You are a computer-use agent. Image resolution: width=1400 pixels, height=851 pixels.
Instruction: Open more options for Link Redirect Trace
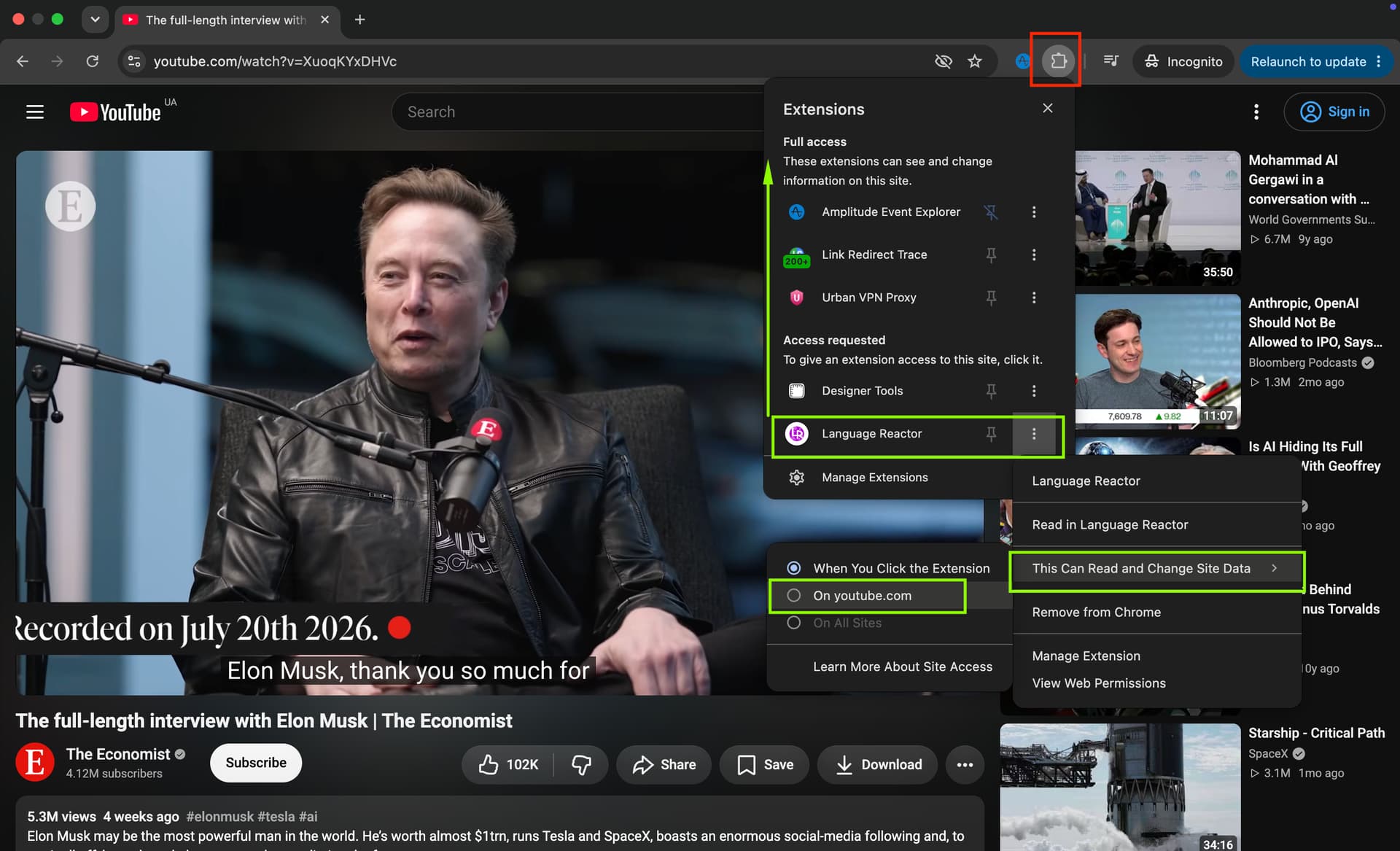point(1033,255)
